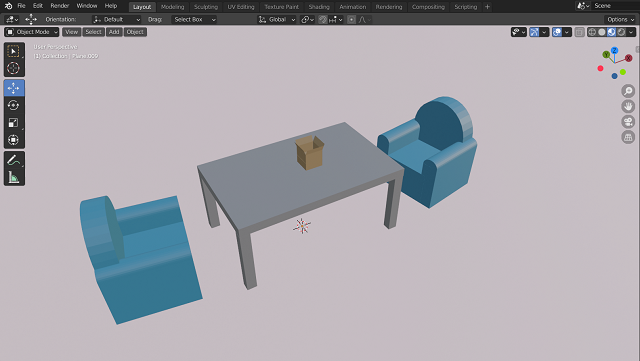Open the viewport Select menu button

point(93,32)
